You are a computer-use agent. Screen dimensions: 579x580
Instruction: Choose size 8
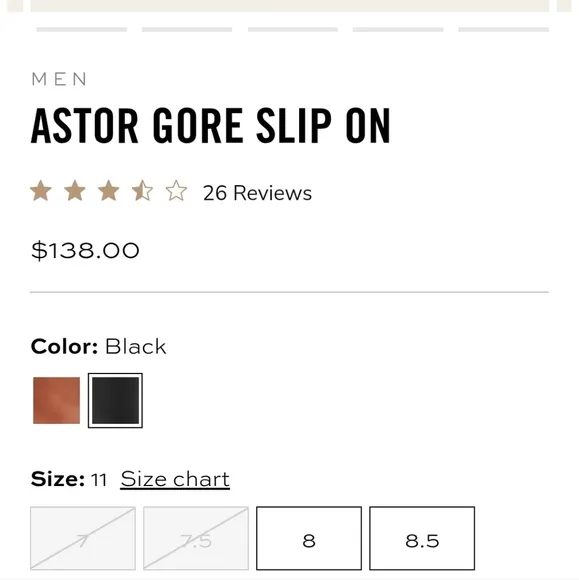[x=309, y=538]
